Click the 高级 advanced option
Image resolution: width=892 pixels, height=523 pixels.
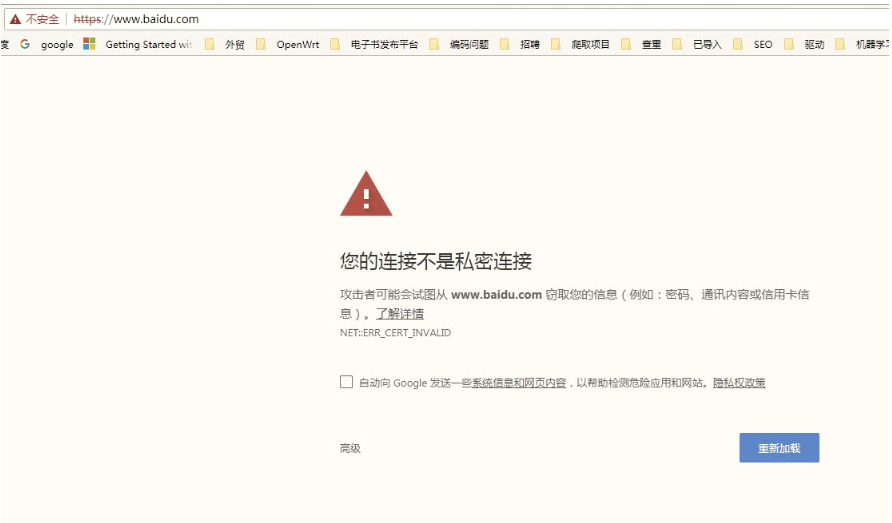click(x=350, y=448)
